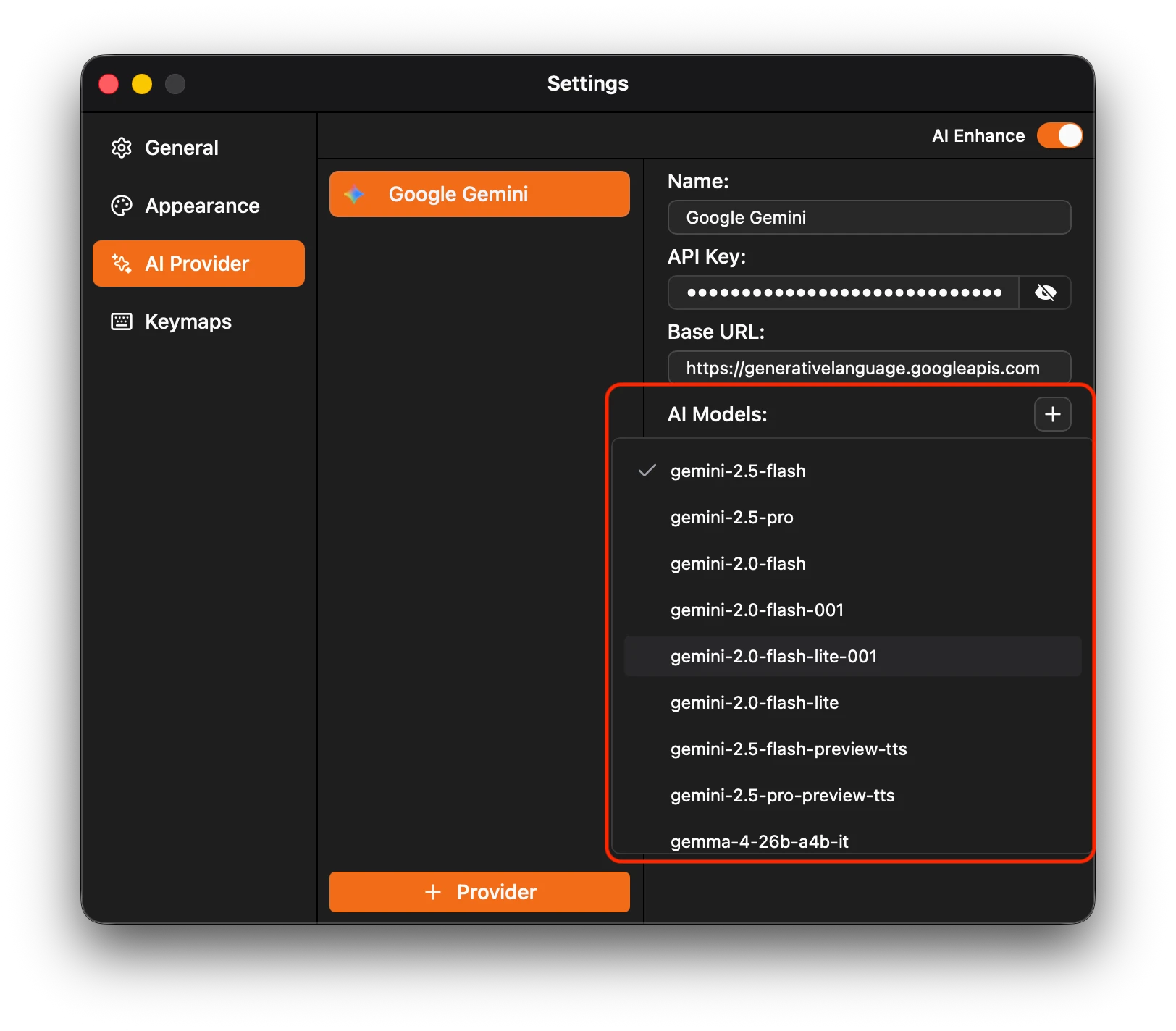Select the AI Provider tab

pyautogui.click(x=198, y=264)
